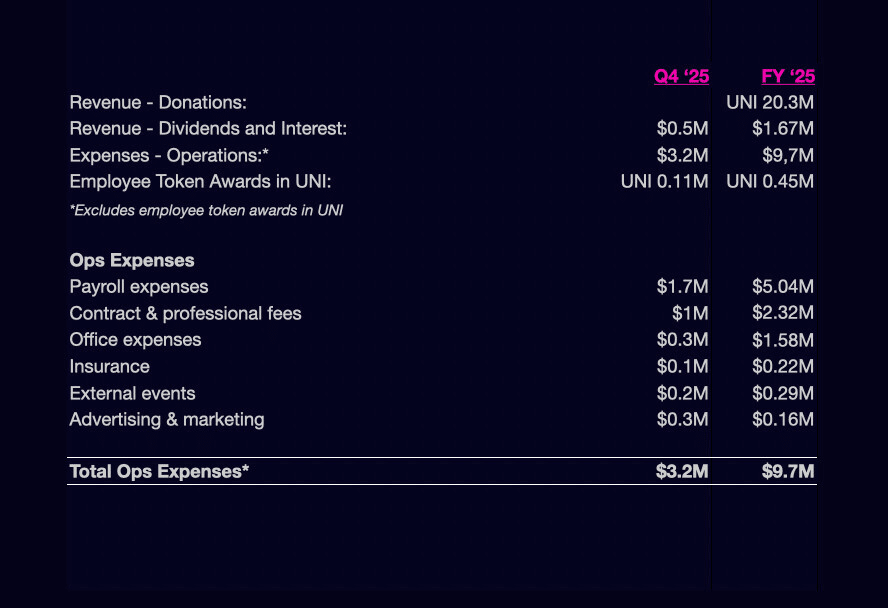Click the UNI 0.45M token awards value
This screenshot has width=888, height=608.
pos(770,181)
